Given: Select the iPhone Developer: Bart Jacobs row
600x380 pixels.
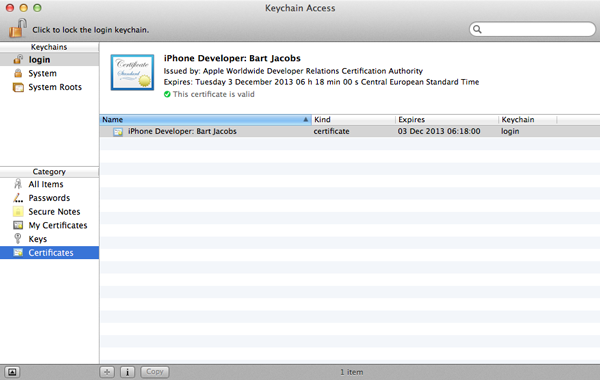Looking at the screenshot, I should (350, 131).
